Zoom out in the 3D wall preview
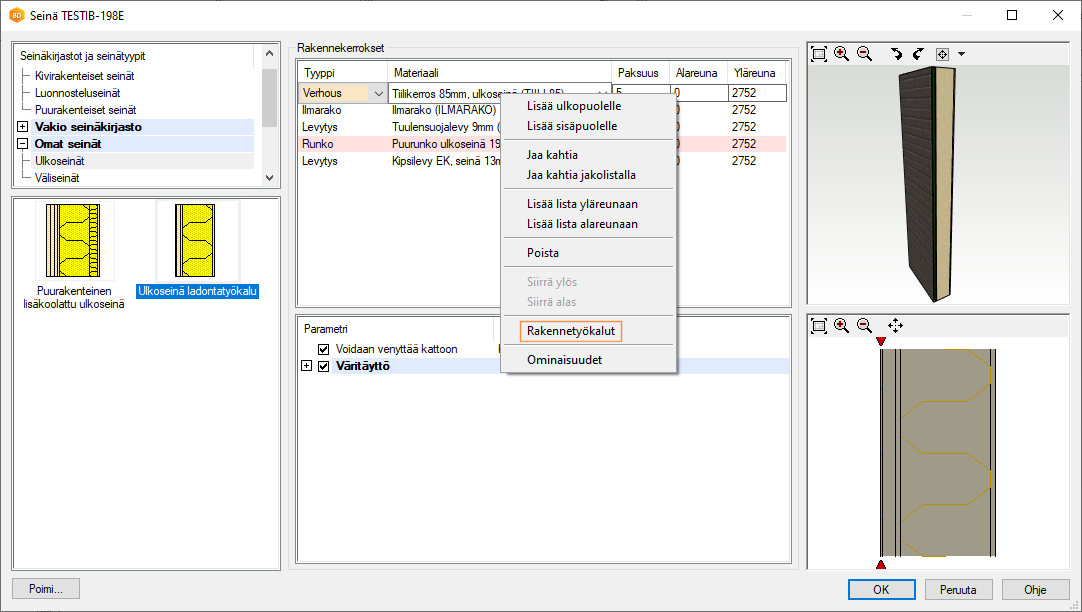 coord(865,54)
